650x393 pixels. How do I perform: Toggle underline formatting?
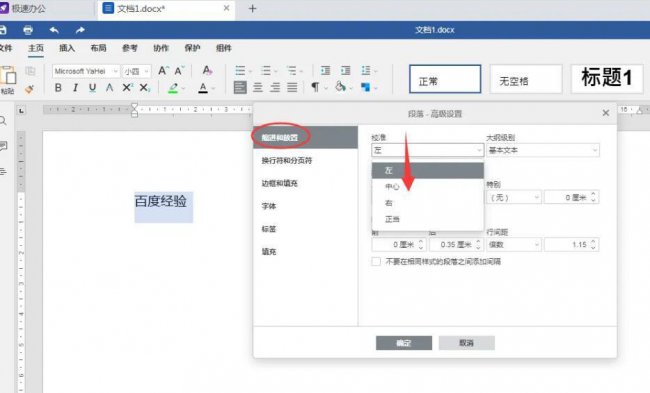pyautogui.click(x=92, y=87)
